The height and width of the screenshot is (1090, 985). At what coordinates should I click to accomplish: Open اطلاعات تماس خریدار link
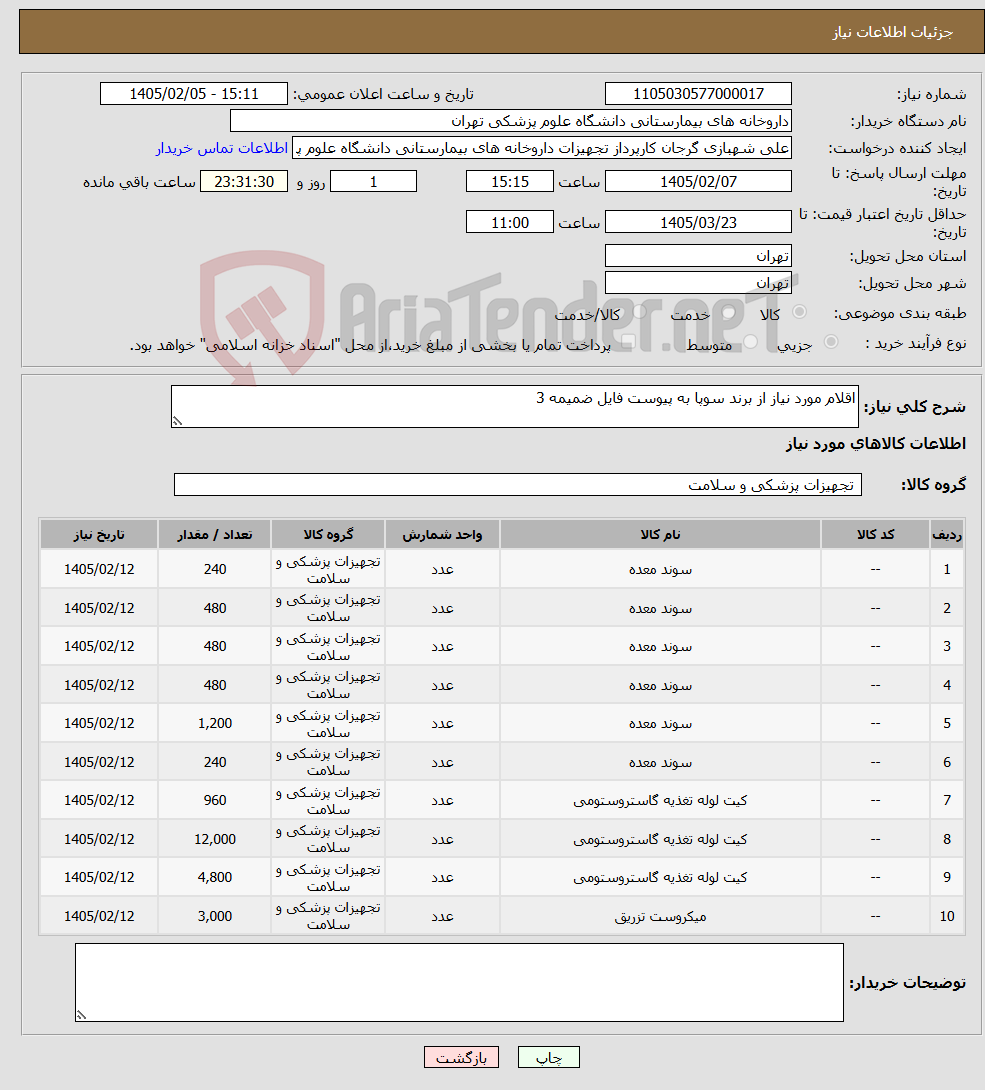(x=222, y=148)
